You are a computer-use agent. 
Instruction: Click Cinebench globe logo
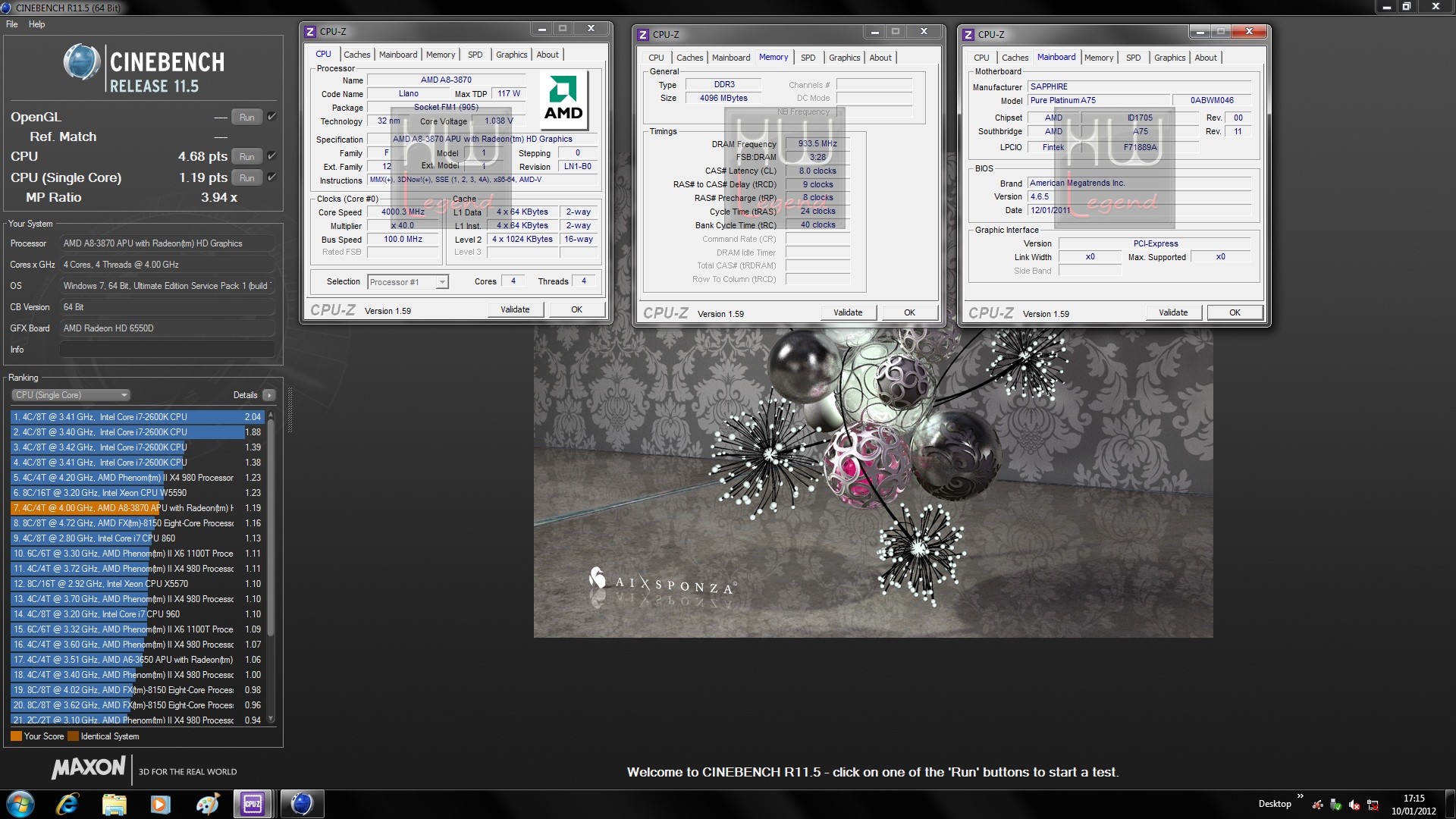pyautogui.click(x=82, y=62)
